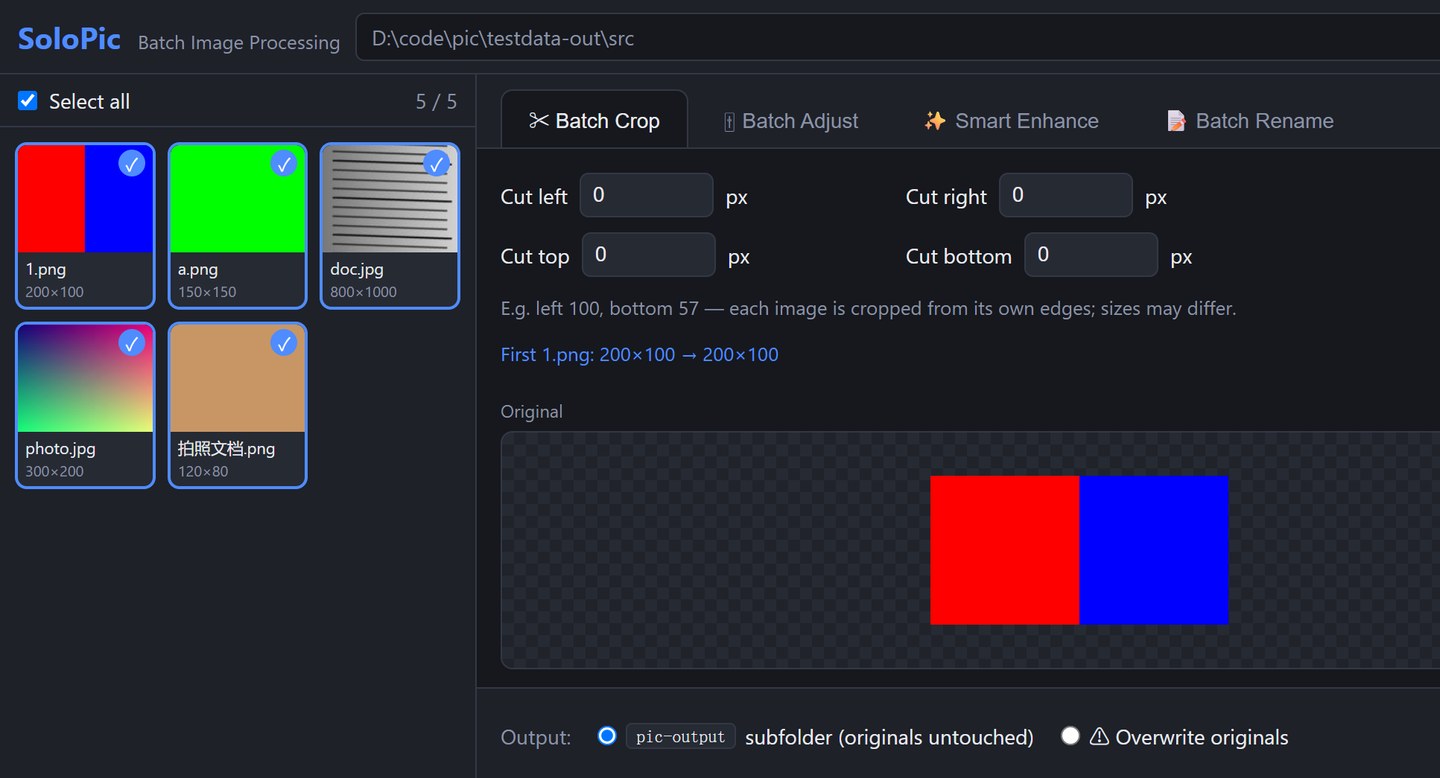The width and height of the screenshot is (1440, 778).
Task: Click the scissors icon on Batch Crop tab
Action: pos(539,121)
